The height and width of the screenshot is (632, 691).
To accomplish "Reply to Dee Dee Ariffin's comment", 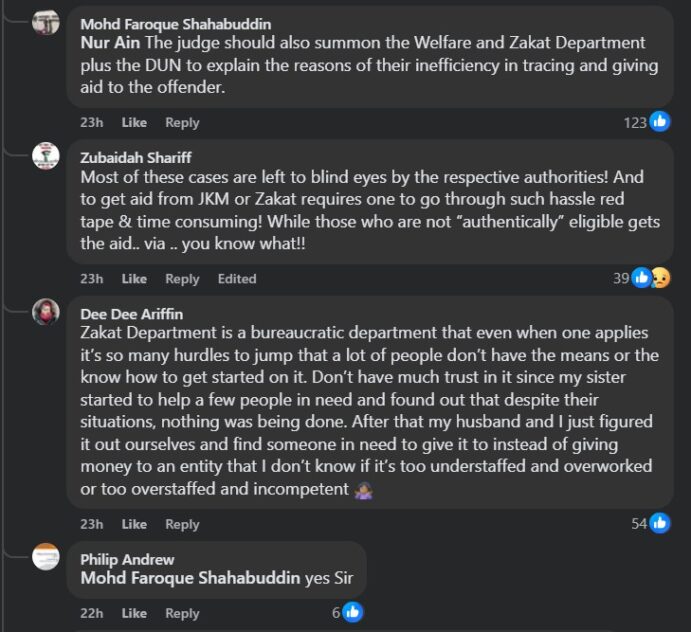I will (x=182, y=524).
